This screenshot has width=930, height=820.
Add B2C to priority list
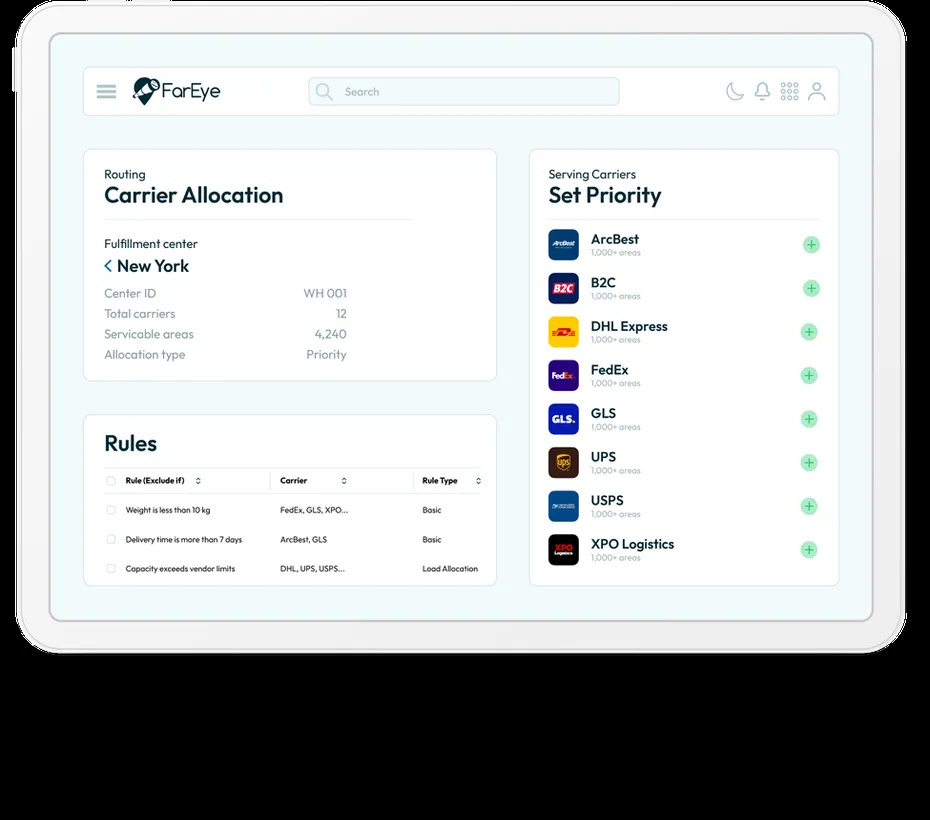pos(811,289)
